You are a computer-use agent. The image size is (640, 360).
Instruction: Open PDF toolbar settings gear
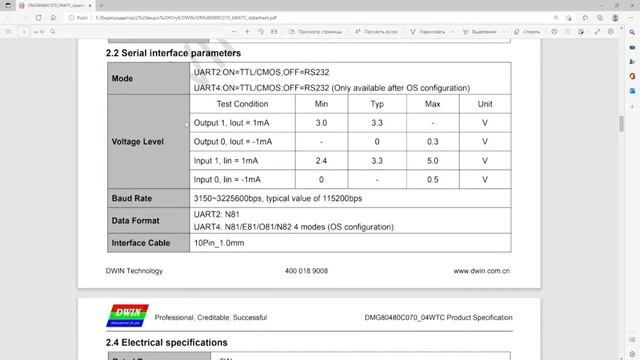pyautogui.click(x=611, y=31)
